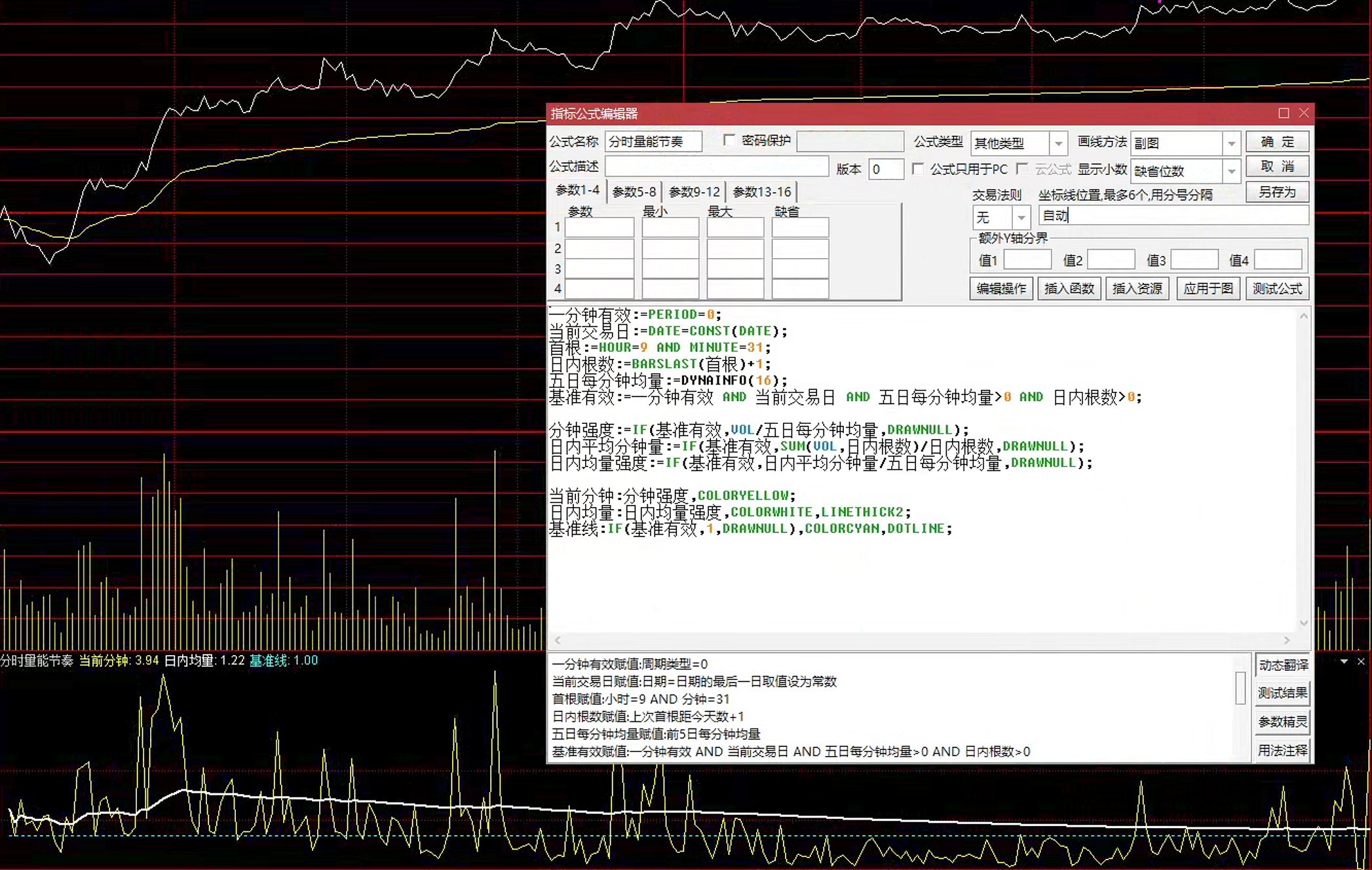Click the 插入函数 insert function button
The height and width of the screenshot is (870, 1372).
pyautogui.click(x=1069, y=288)
